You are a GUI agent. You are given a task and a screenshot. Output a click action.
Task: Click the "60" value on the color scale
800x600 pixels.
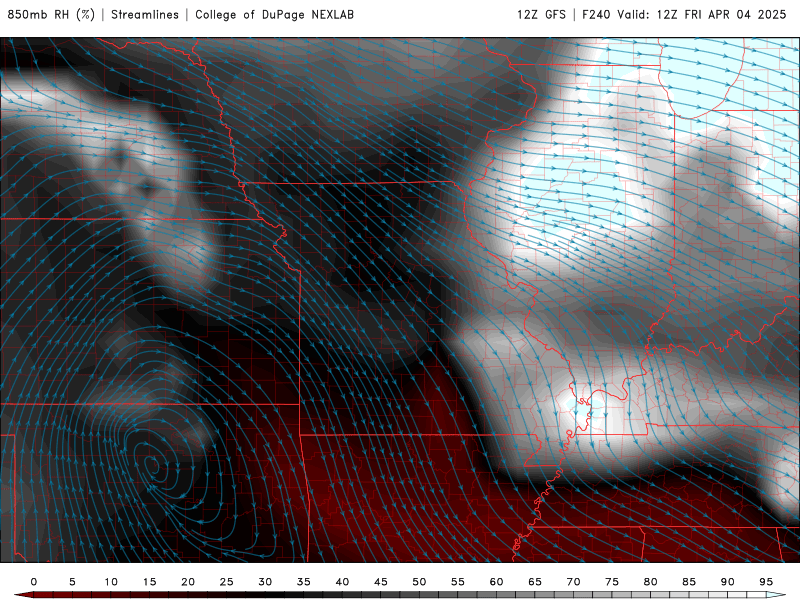[496, 582]
